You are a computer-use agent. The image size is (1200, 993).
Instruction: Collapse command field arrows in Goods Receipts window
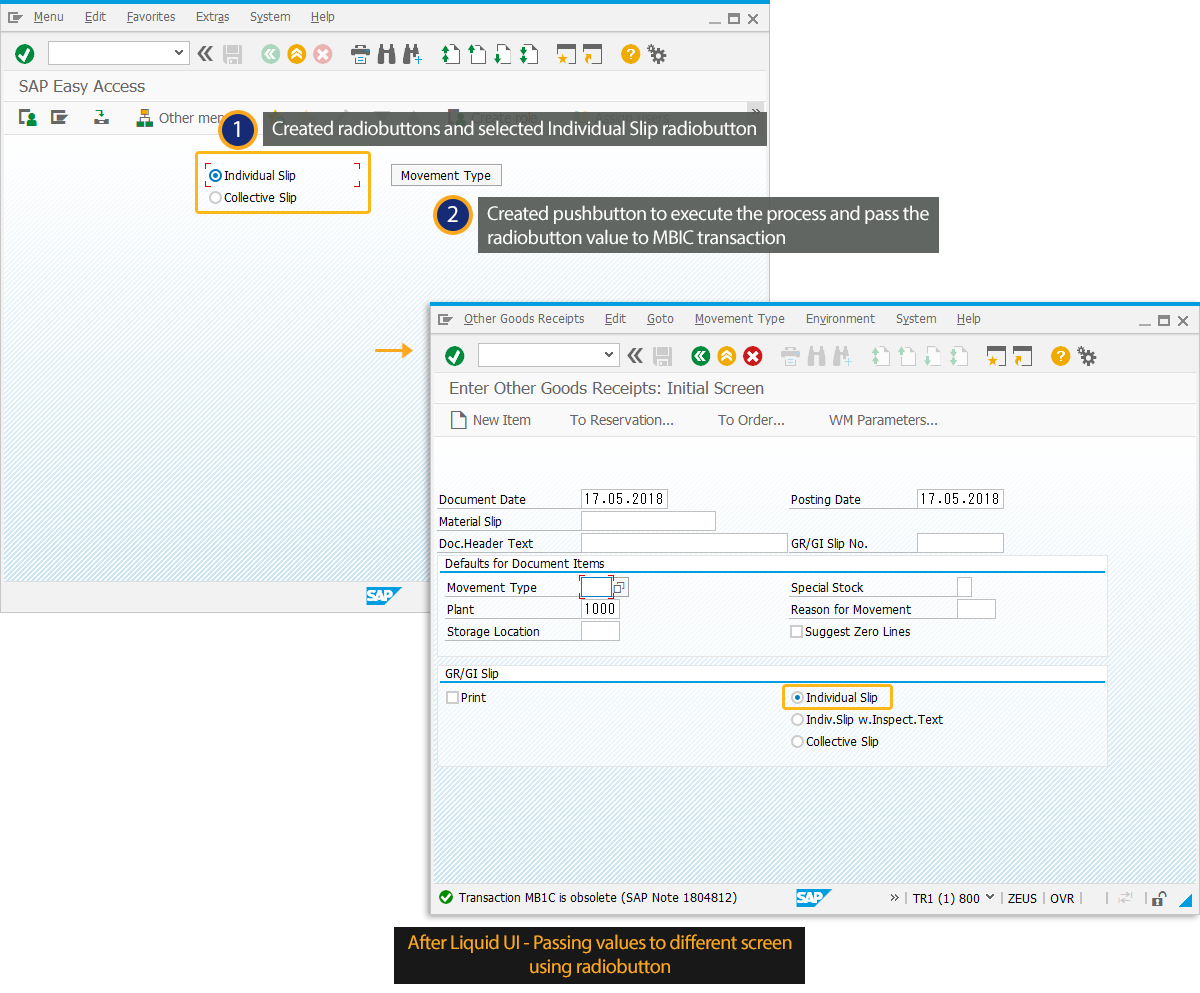pyautogui.click(x=635, y=356)
